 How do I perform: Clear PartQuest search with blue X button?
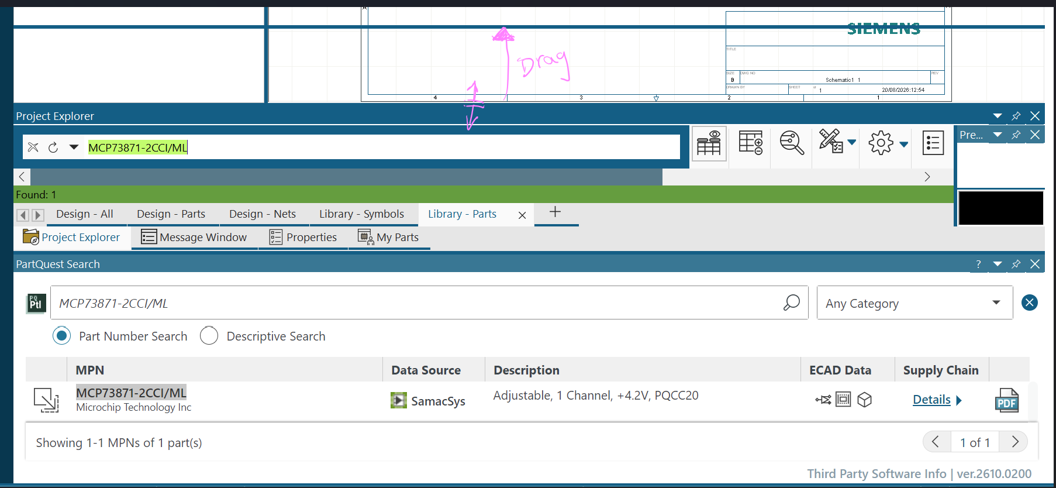(1029, 303)
